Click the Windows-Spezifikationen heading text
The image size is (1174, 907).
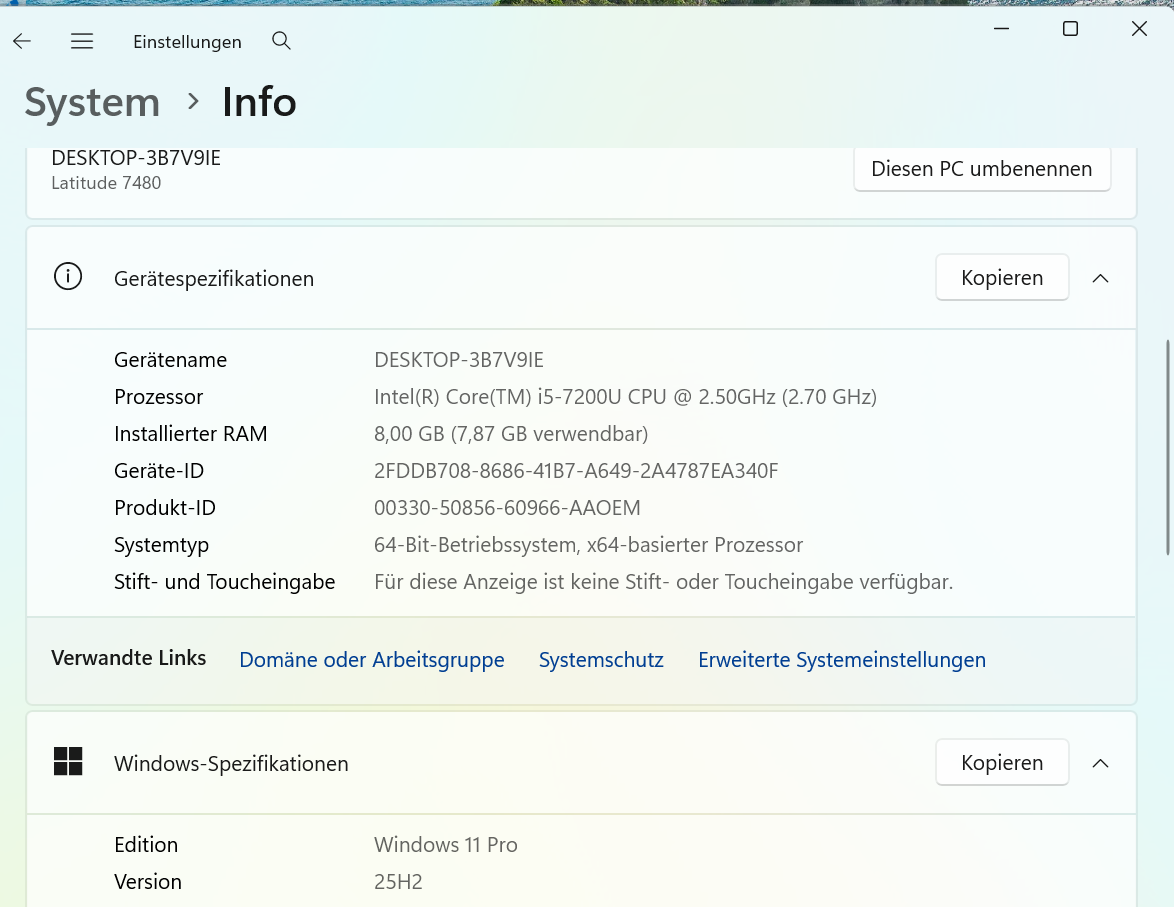pyautogui.click(x=231, y=763)
